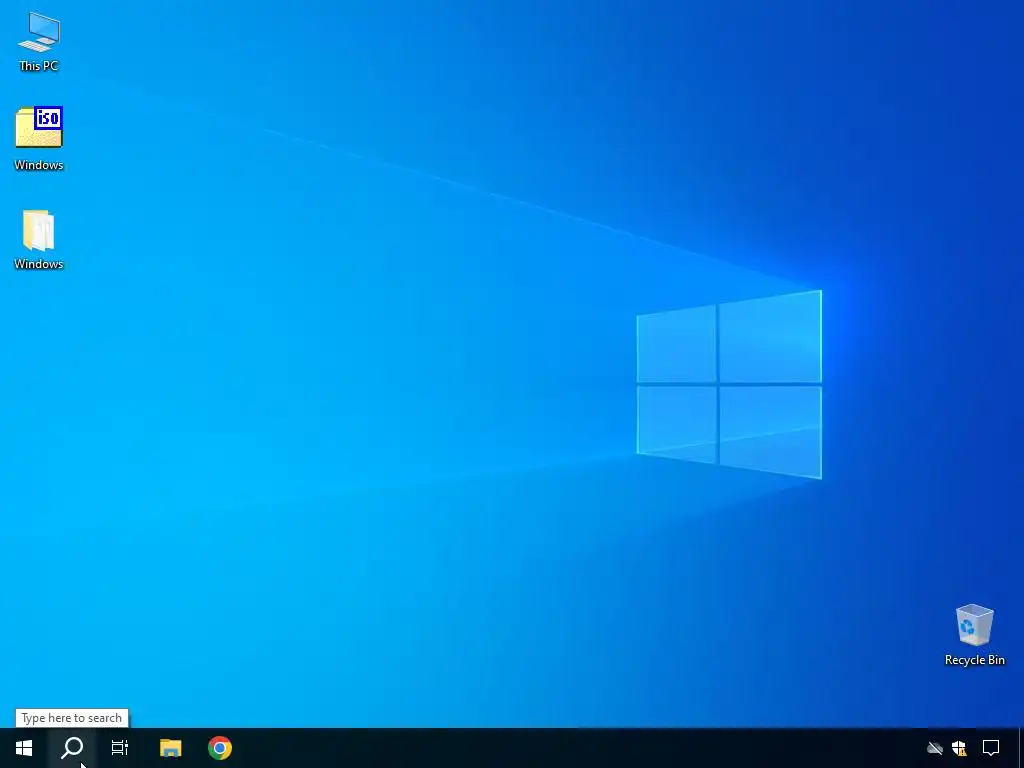Open taskbar search magnifier
This screenshot has width=1024, height=768.
72,748
